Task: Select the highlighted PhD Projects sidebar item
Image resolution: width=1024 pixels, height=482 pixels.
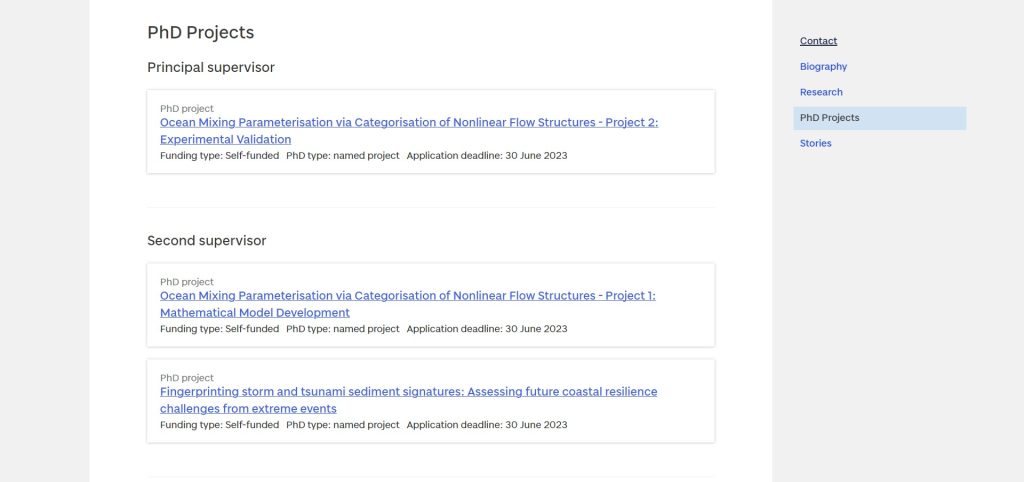Action: 829,118
